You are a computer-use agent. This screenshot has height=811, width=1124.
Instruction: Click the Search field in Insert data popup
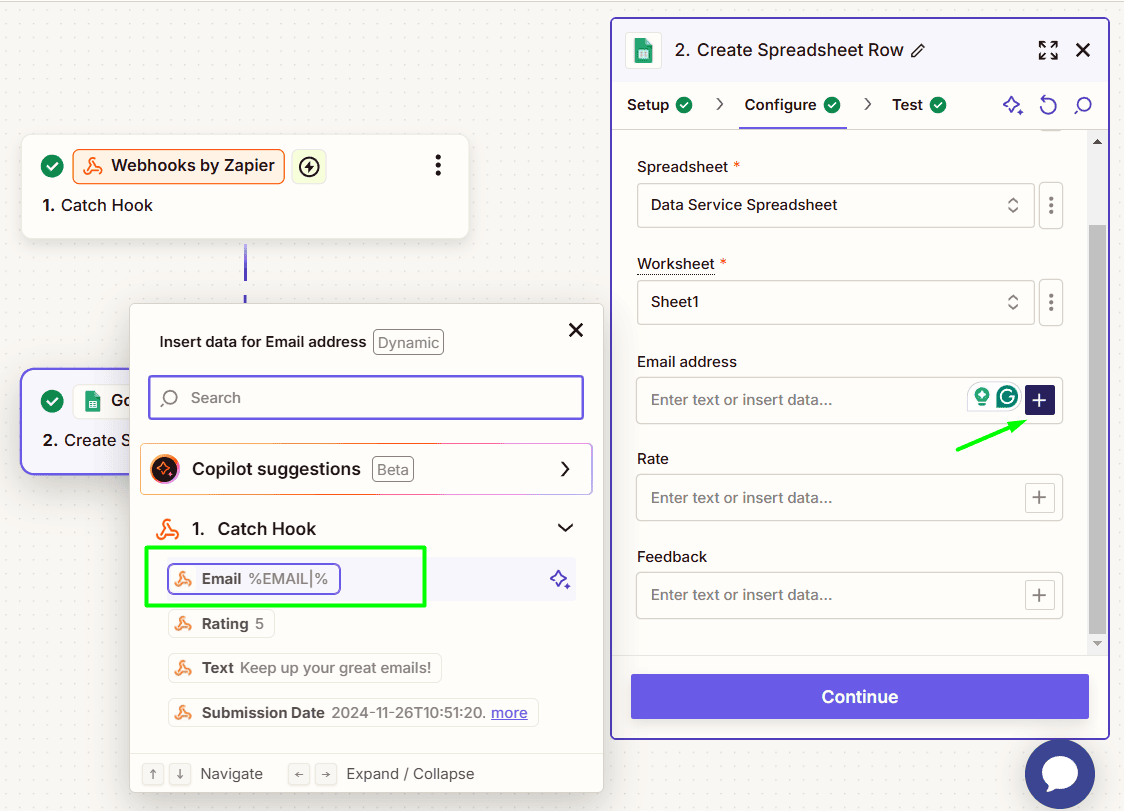[366, 397]
